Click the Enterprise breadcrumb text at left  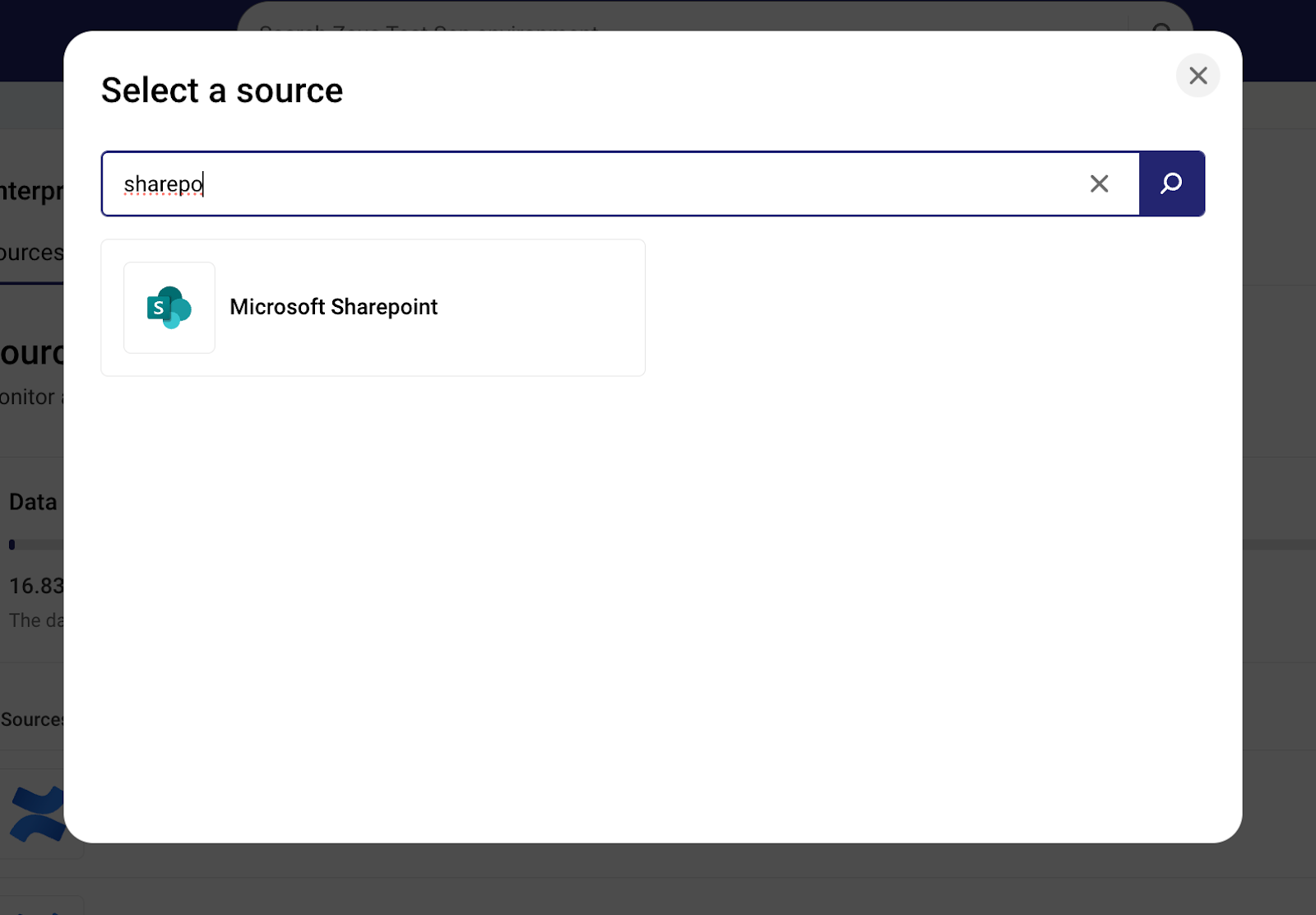31,191
